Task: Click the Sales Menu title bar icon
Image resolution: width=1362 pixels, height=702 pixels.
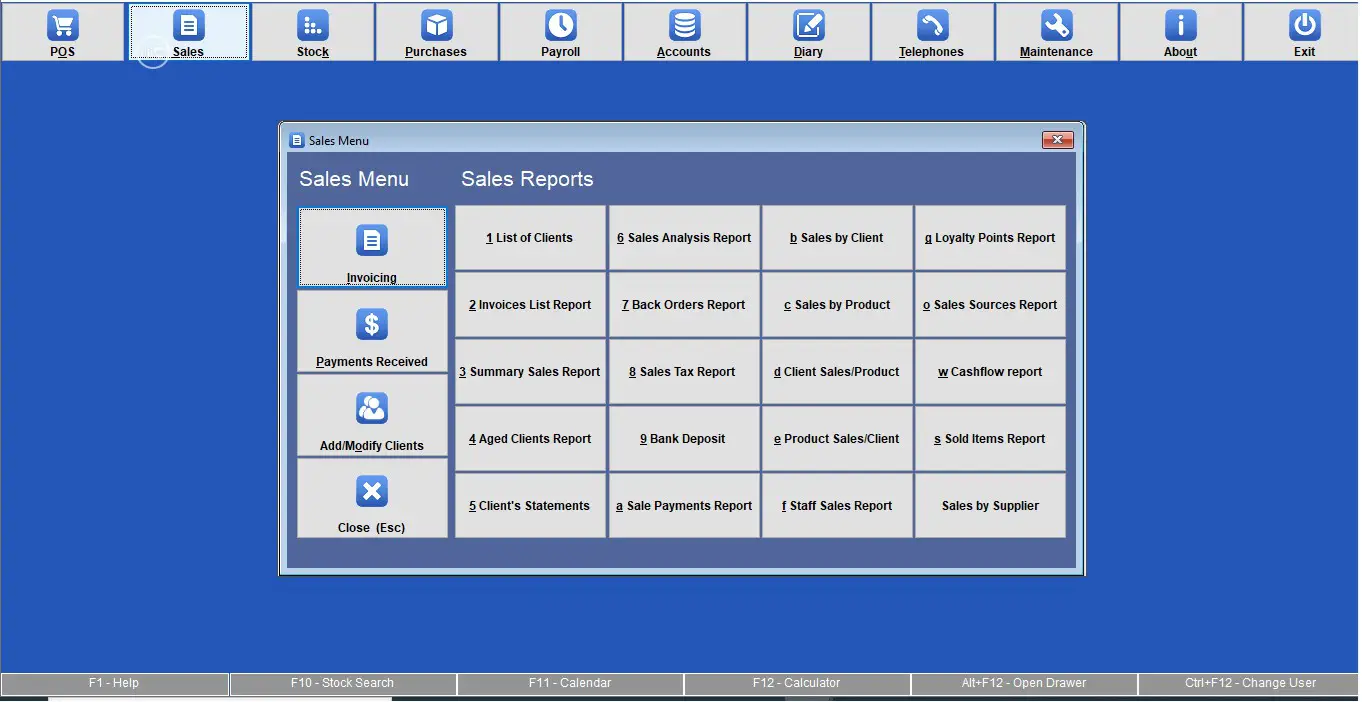Action: (296, 141)
